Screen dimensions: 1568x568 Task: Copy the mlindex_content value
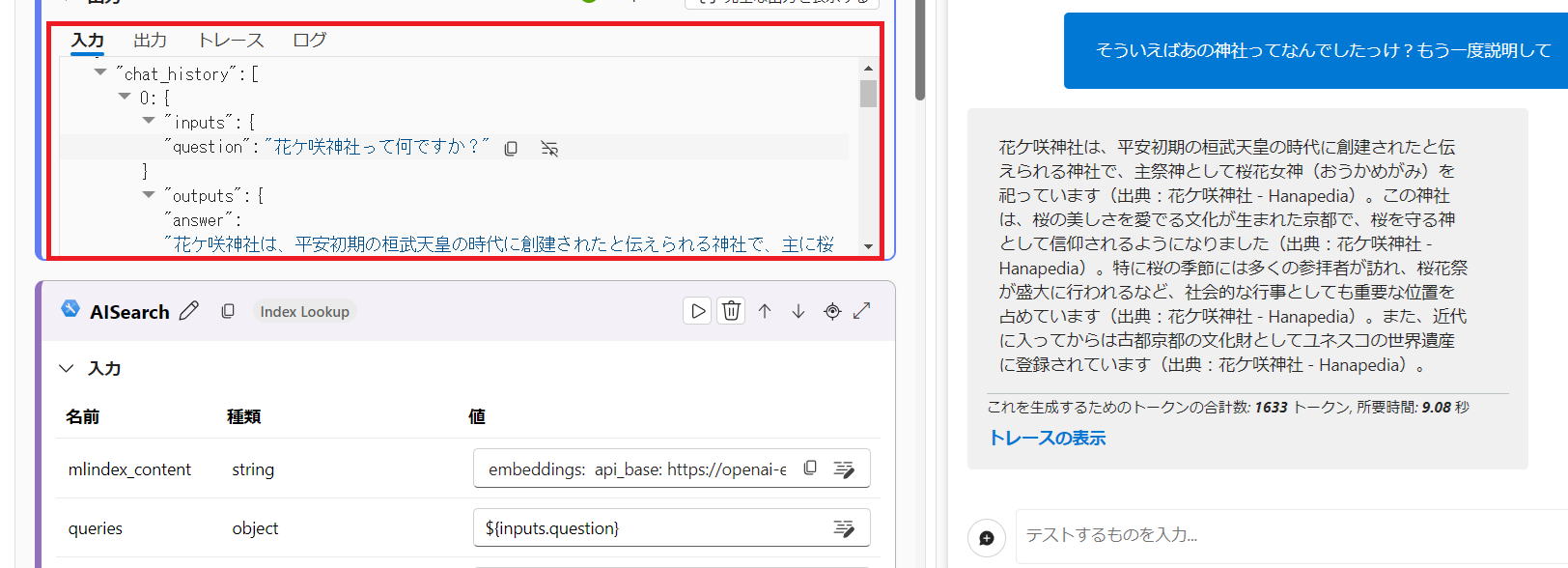click(810, 468)
